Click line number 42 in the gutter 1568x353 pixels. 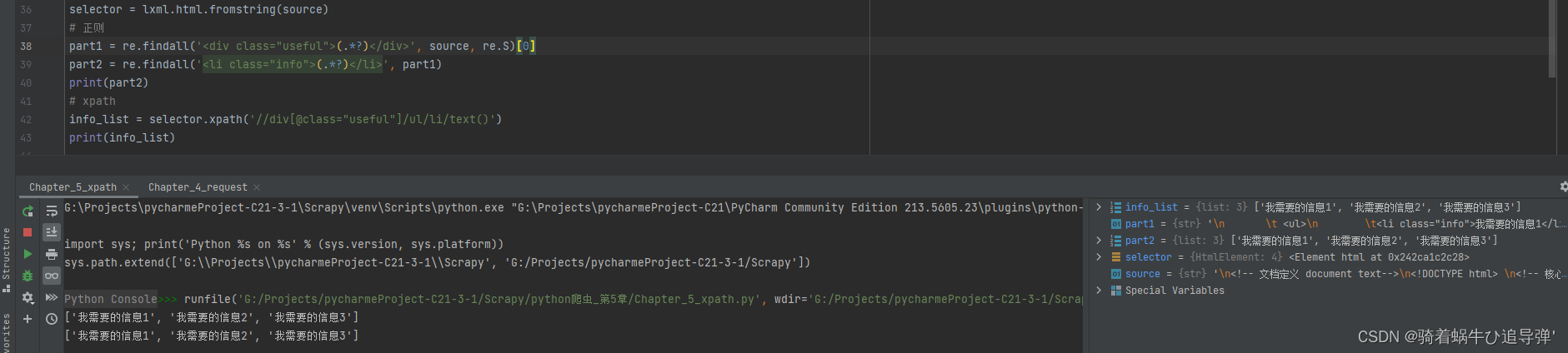[26, 120]
